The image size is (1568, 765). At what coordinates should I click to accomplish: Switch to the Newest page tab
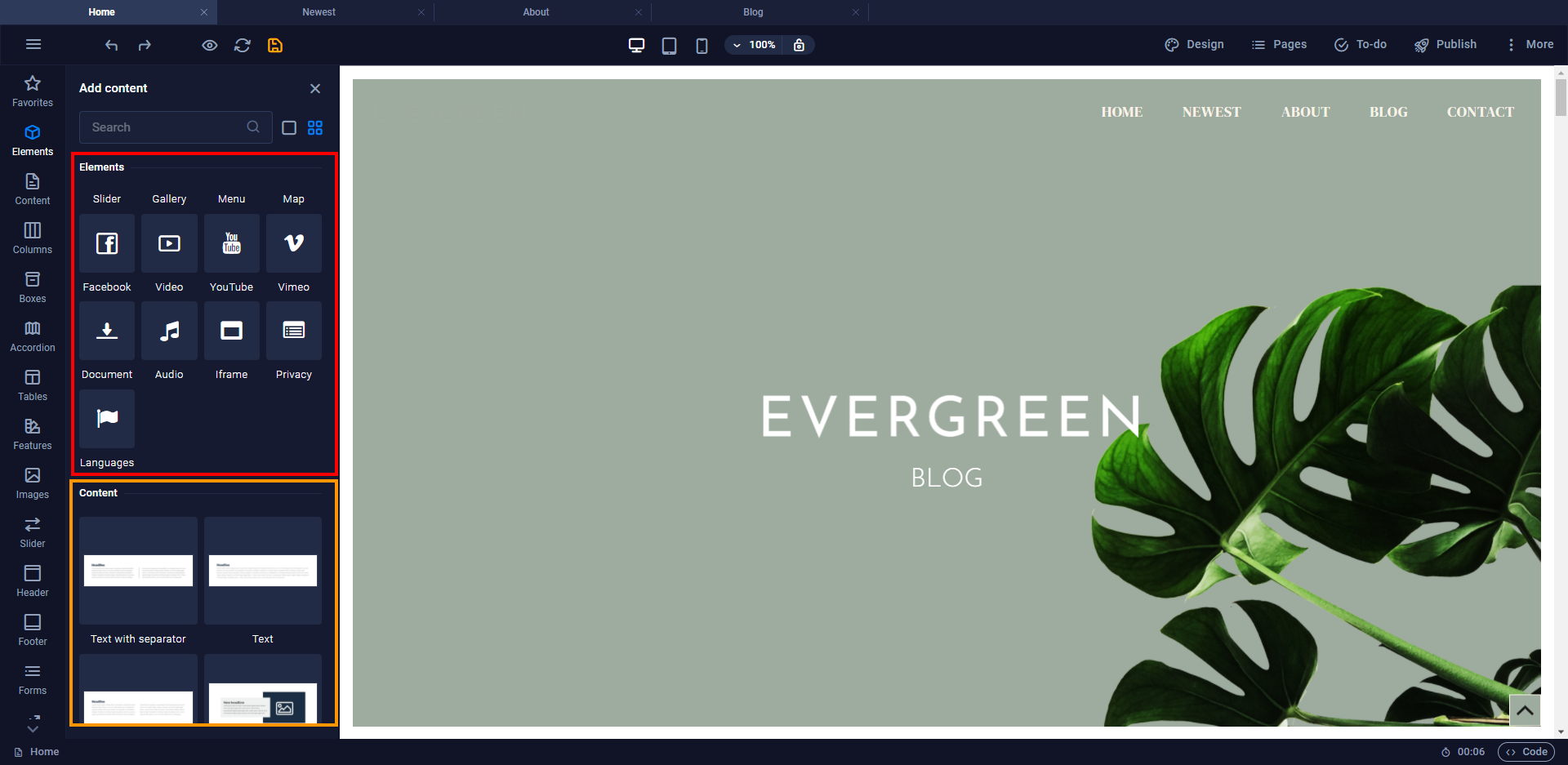coord(318,12)
